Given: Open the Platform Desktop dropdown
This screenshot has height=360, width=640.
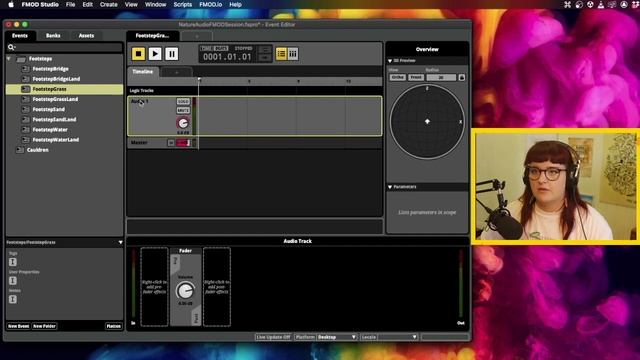Looking at the screenshot, I should pos(337,337).
